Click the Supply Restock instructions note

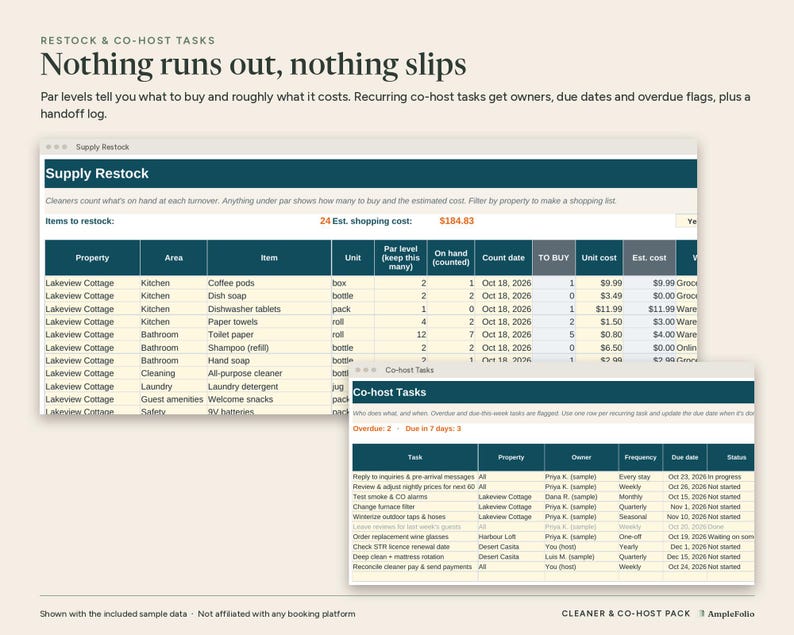(331, 201)
